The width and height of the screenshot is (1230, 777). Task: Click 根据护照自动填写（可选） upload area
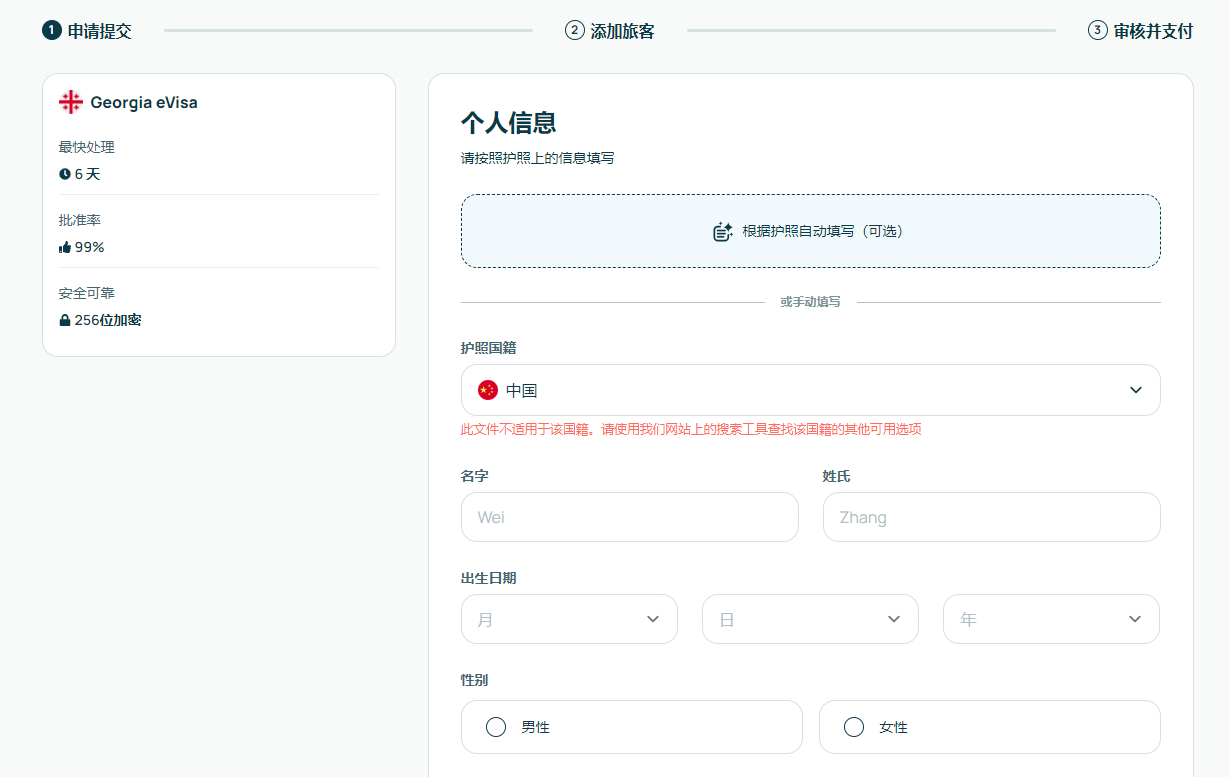811,231
